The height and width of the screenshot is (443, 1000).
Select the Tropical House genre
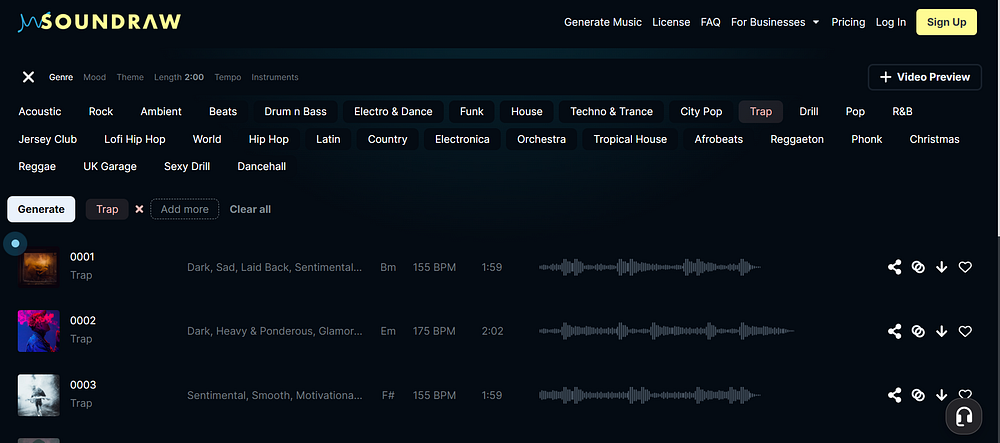(x=630, y=139)
